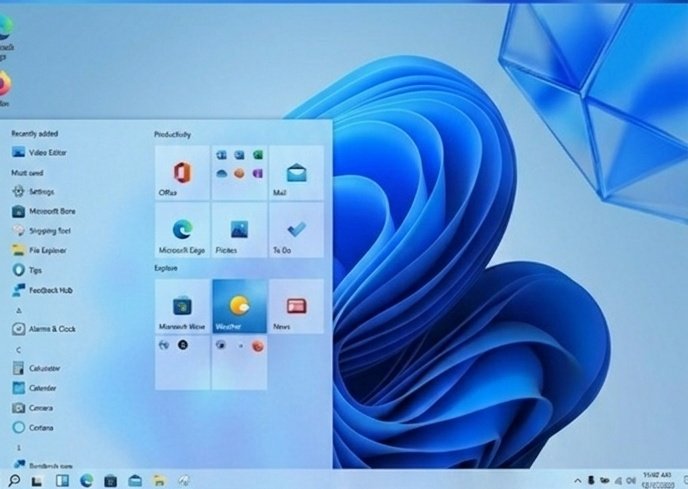The image size is (688, 489).
Task: Open the To Do tile
Action: pyautogui.click(x=297, y=230)
